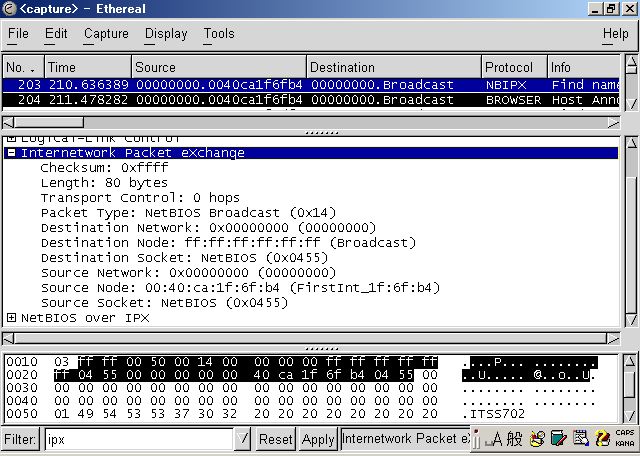Click the packet list horizontal scrollbar thumb
This screenshot has width=640, height=456.
point(49,122)
